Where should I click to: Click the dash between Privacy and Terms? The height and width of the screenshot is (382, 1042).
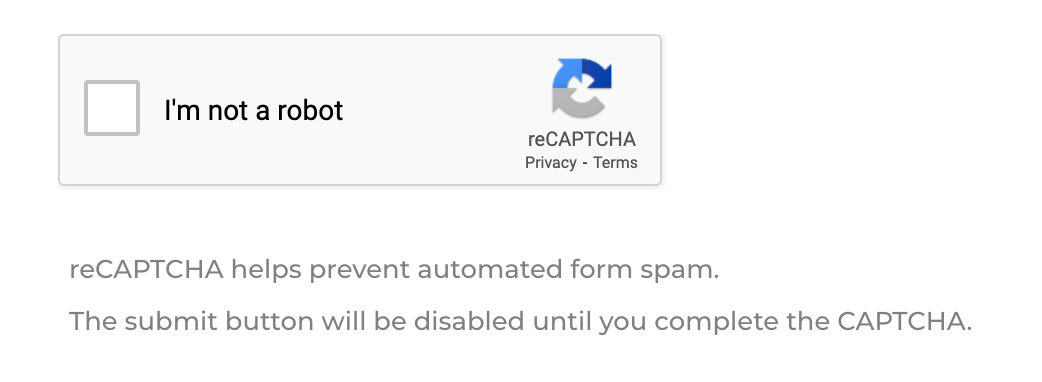coord(585,163)
